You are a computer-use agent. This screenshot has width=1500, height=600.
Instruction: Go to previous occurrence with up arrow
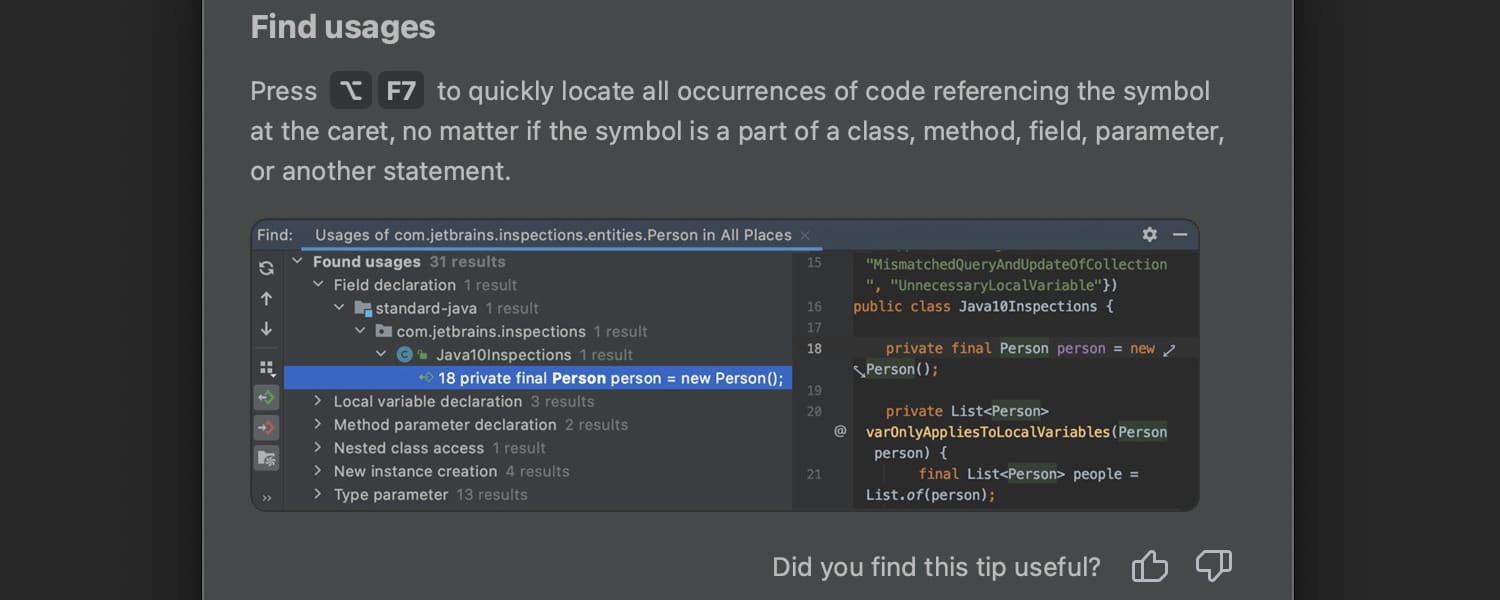[266, 298]
